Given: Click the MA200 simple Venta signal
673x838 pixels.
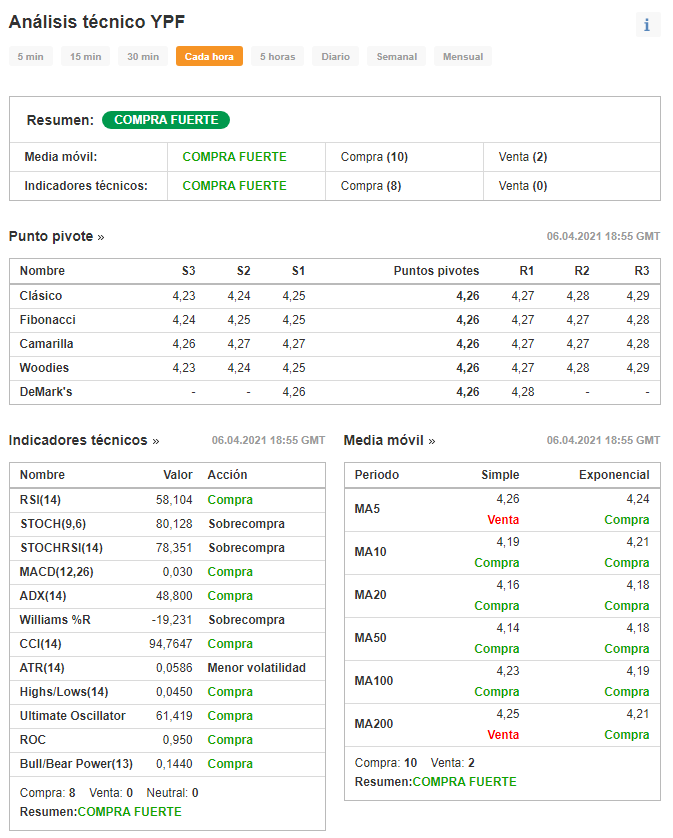Looking at the screenshot, I should click(x=503, y=735).
